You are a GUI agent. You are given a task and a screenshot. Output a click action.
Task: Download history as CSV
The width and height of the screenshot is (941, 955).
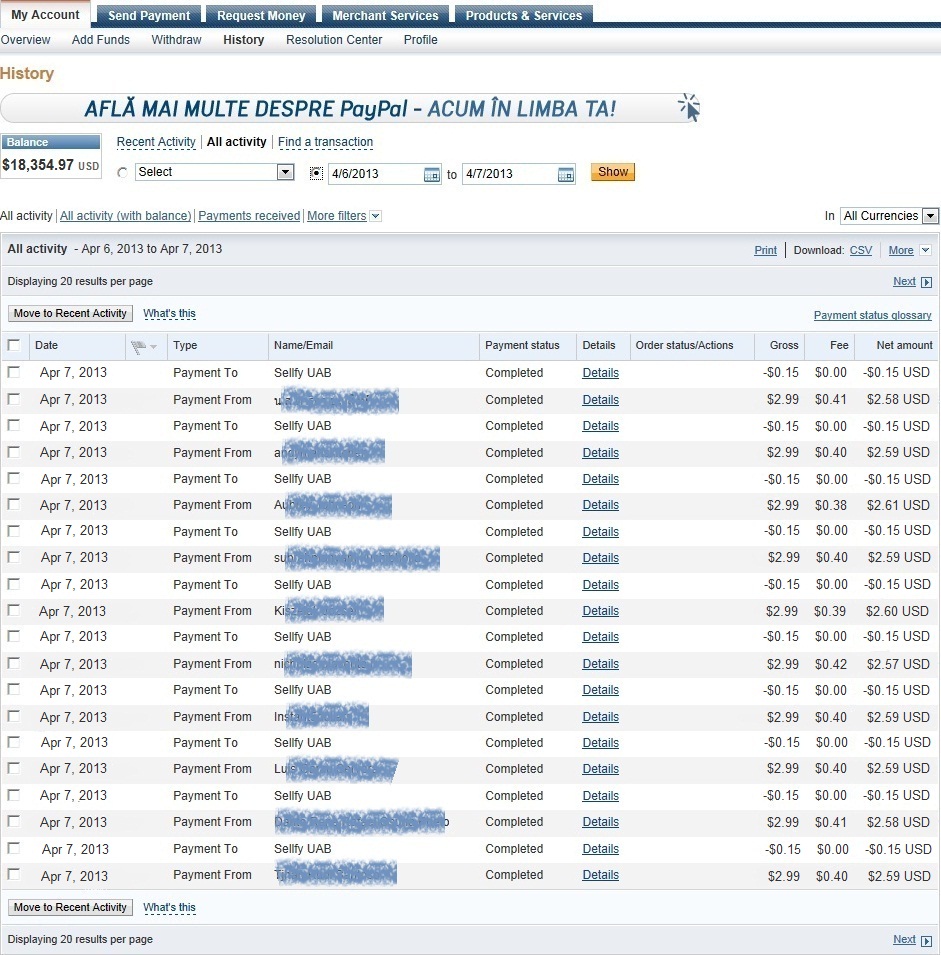coord(861,250)
